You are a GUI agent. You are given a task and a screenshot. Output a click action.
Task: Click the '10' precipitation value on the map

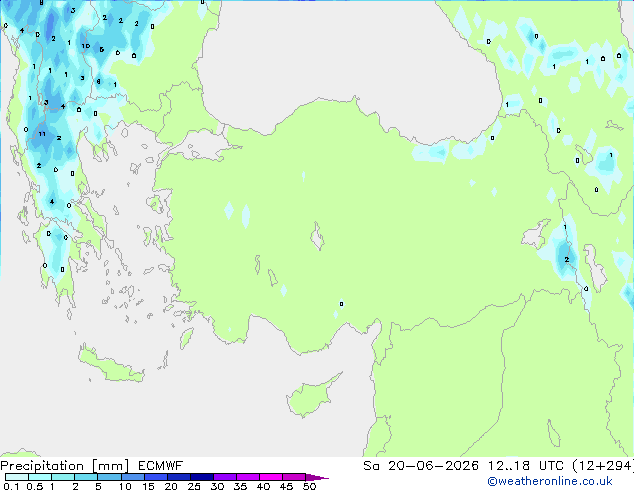pyautogui.click(x=86, y=46)
